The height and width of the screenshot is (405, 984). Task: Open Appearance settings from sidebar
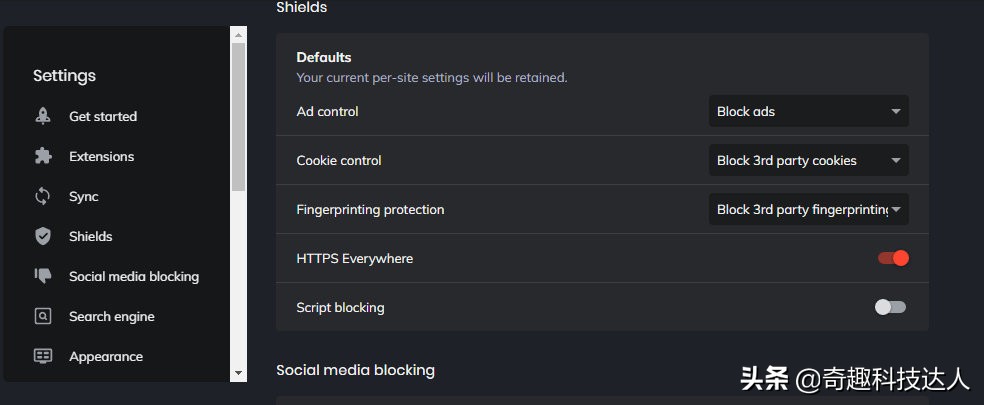click(x=106, y=356)
